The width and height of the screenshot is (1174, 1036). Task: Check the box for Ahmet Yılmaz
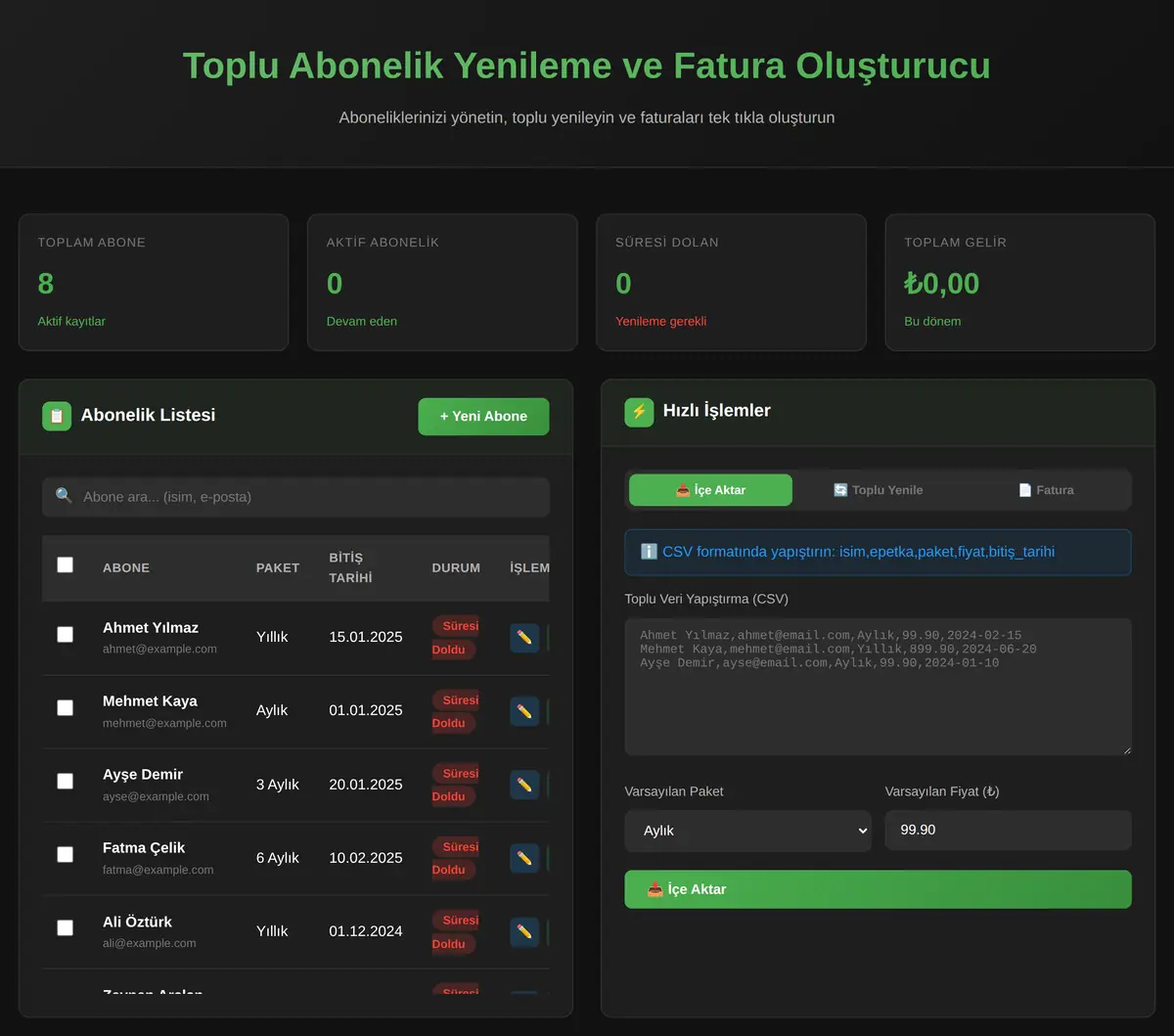point(65,634)
